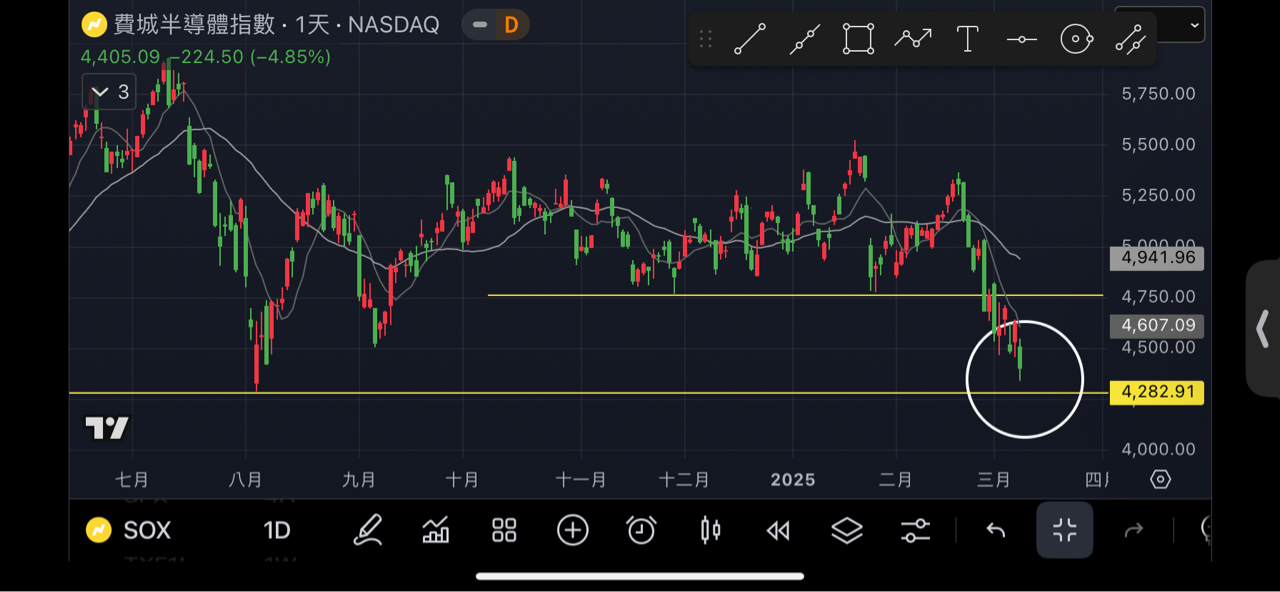
Task: Open chart settings sliders icon
Action: (915, 530)
